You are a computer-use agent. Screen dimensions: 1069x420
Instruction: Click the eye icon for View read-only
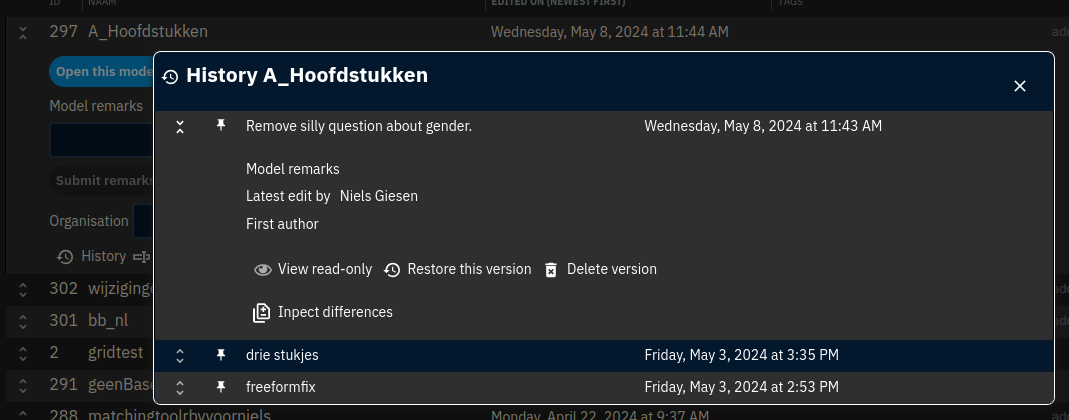click(x=262, y=270)
